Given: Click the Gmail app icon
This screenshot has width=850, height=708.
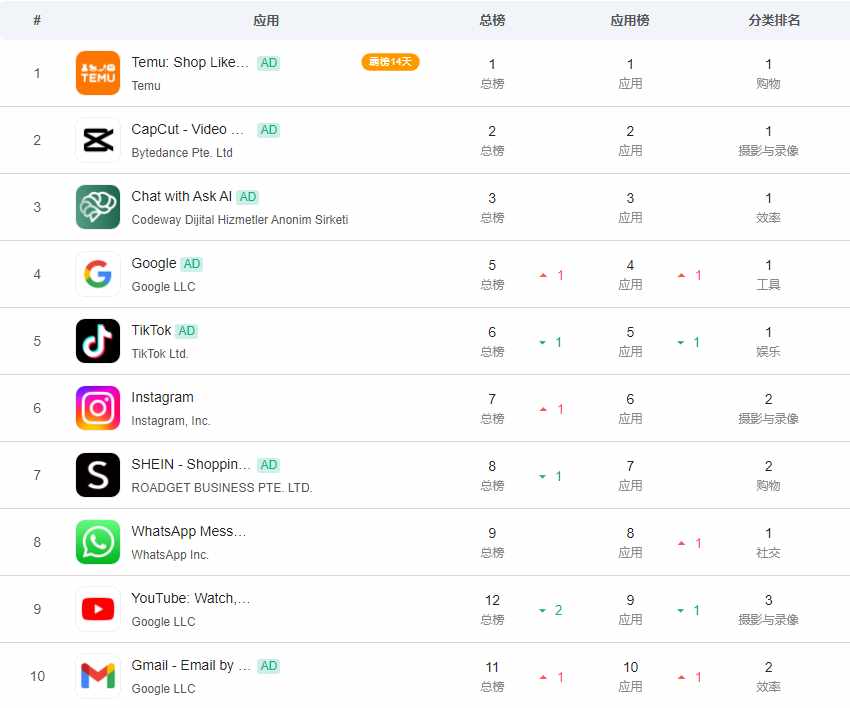Looking at the screenshot, I should tap(98, 676).
